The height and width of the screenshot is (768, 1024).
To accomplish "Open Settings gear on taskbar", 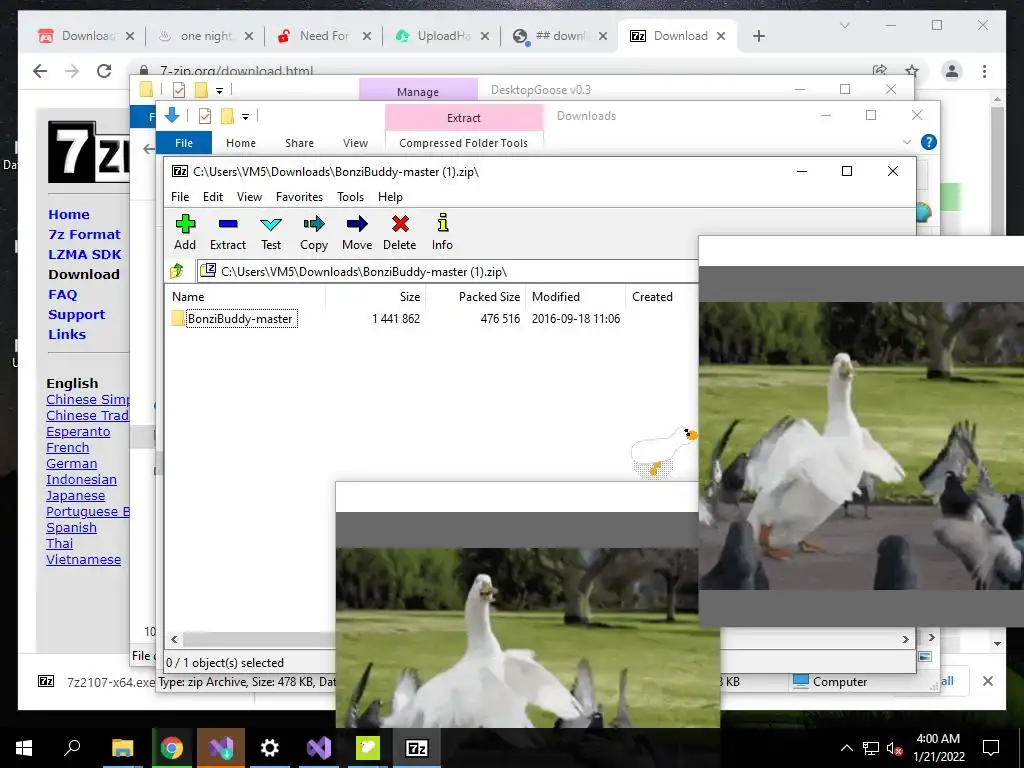I will (x=269, y=748).
